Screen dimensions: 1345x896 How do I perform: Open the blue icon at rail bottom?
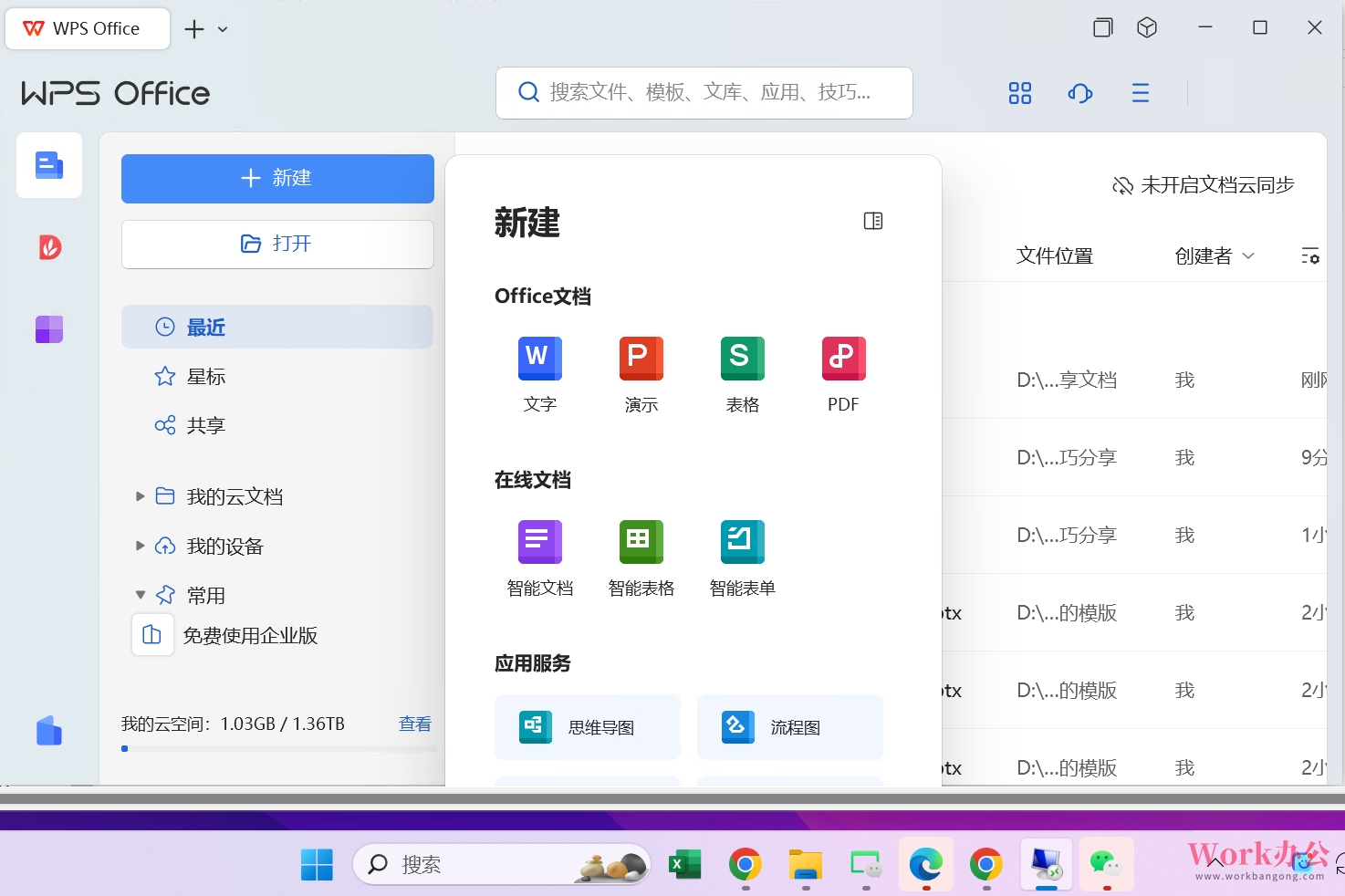point(49,731)
